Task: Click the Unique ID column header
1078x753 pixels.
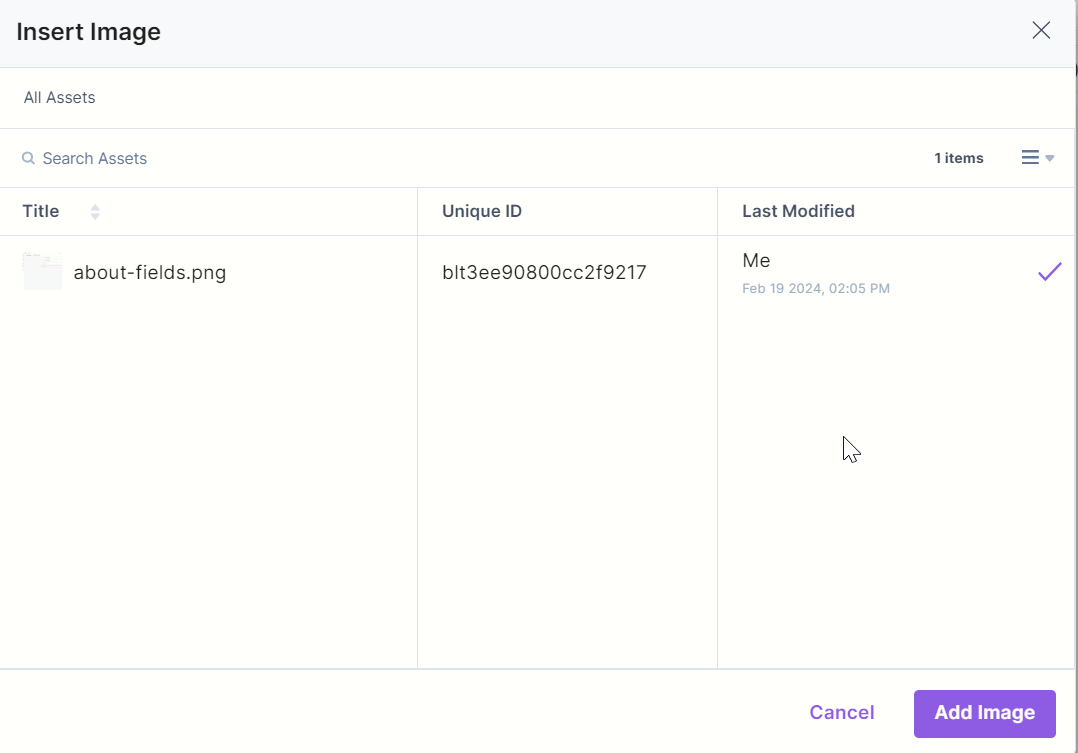Action: [482, 211]
